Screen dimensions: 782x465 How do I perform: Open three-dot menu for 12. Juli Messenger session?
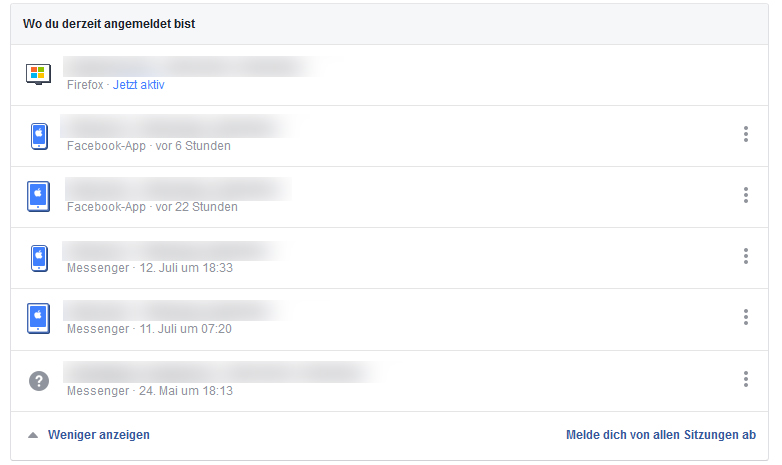[746, 256]
